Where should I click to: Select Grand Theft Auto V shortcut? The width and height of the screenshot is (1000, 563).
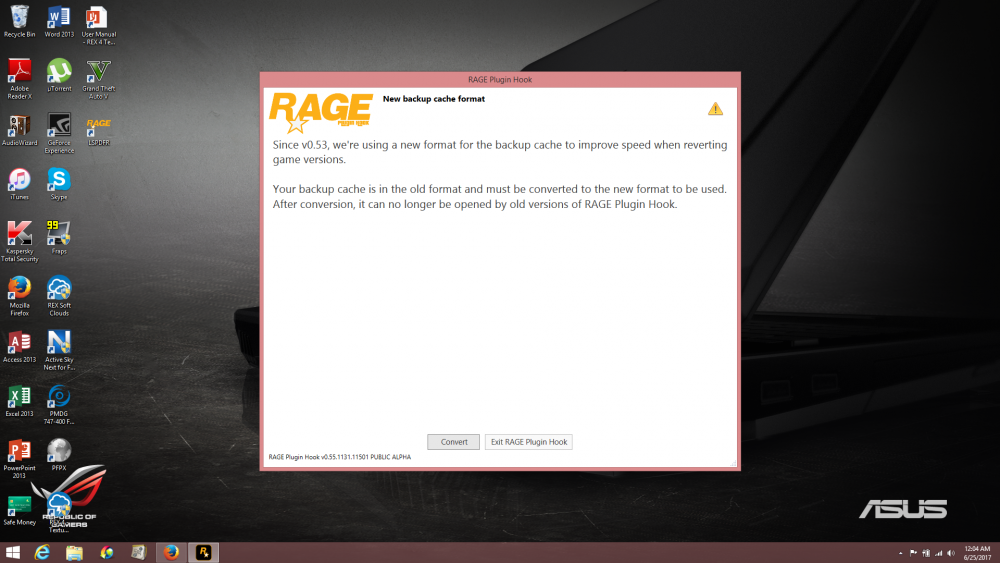(98, 79)
